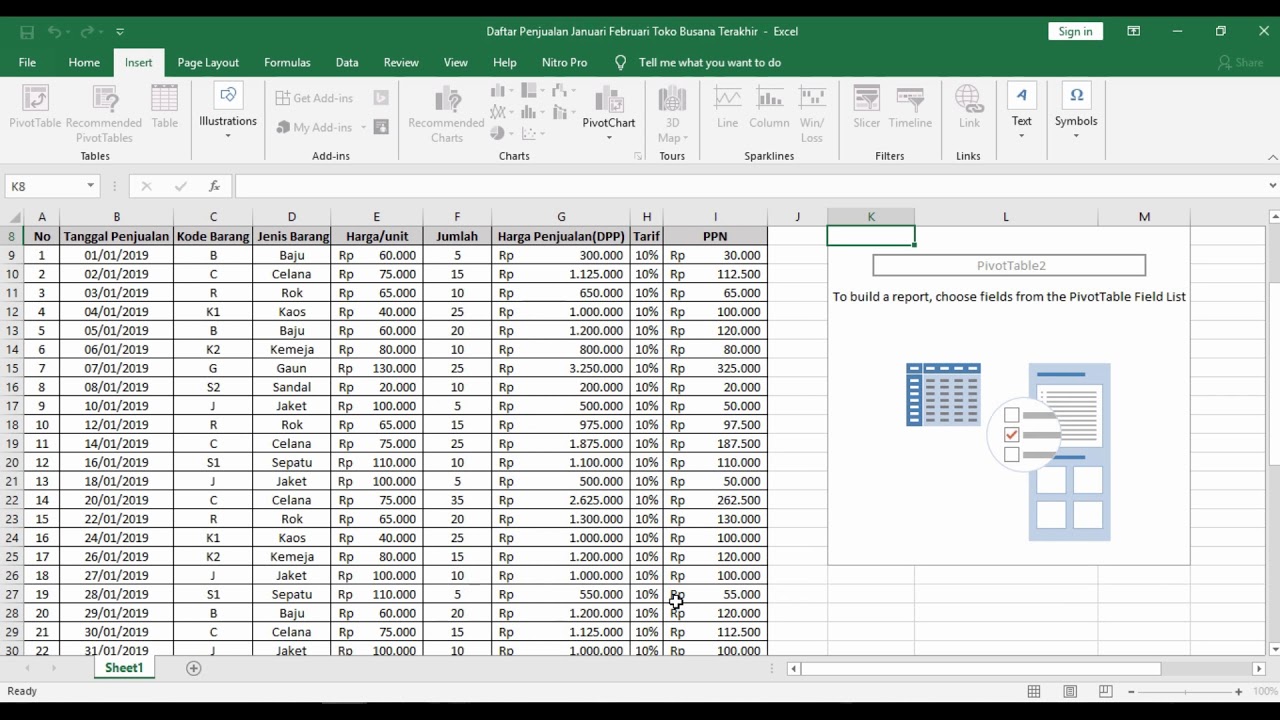This screenshot has height=720, width=1280.
Task: Click the lightbulb Tell me icon
Action: coord(620,62)
